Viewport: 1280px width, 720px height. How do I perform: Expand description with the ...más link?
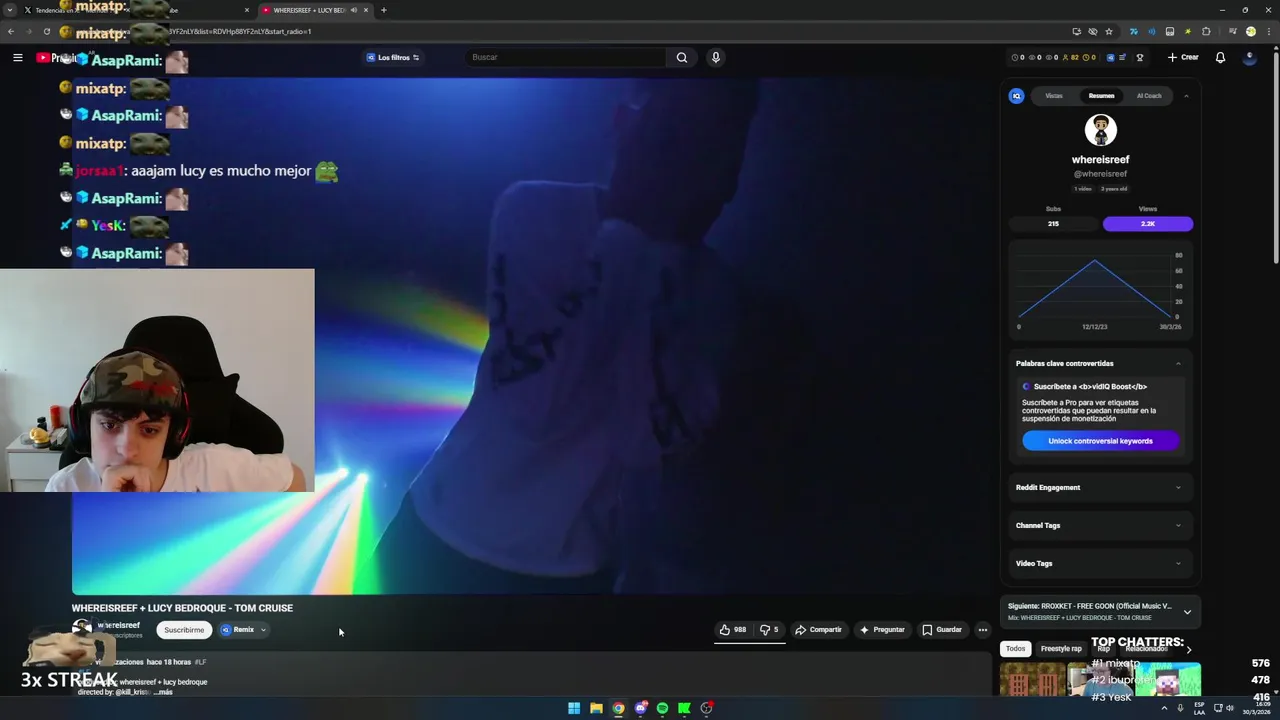162,692
